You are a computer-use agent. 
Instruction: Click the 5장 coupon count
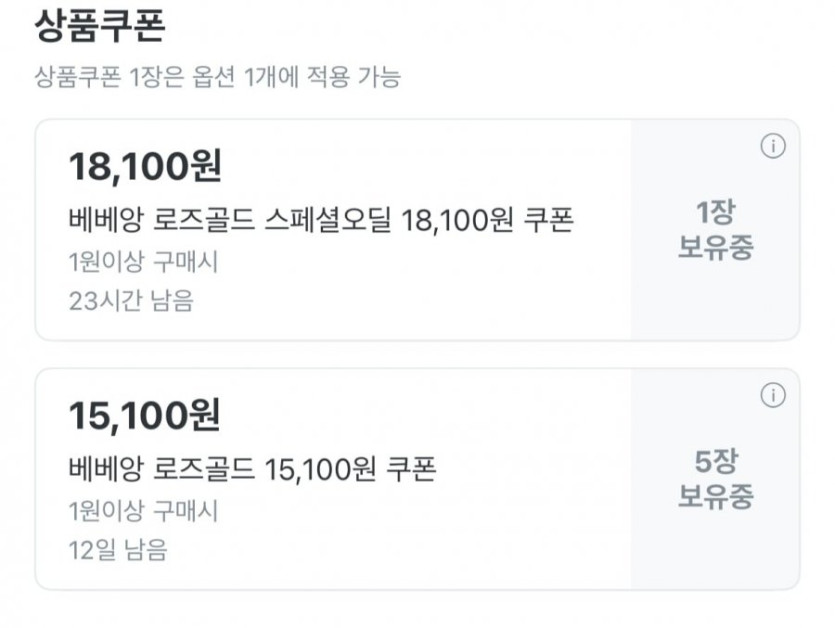click(x=715, y=461)
